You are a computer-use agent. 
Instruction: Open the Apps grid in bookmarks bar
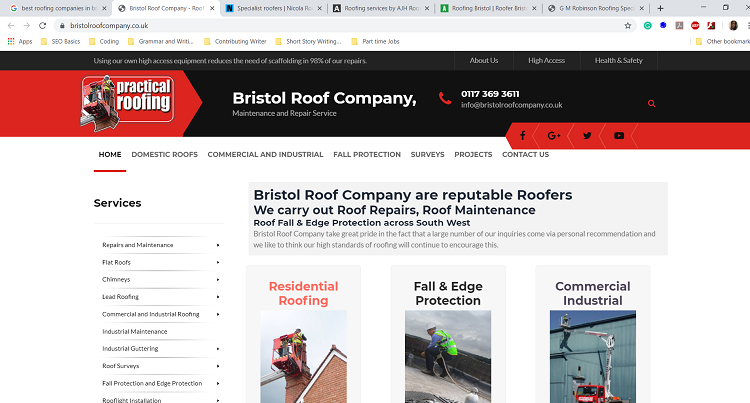[20, 42]
